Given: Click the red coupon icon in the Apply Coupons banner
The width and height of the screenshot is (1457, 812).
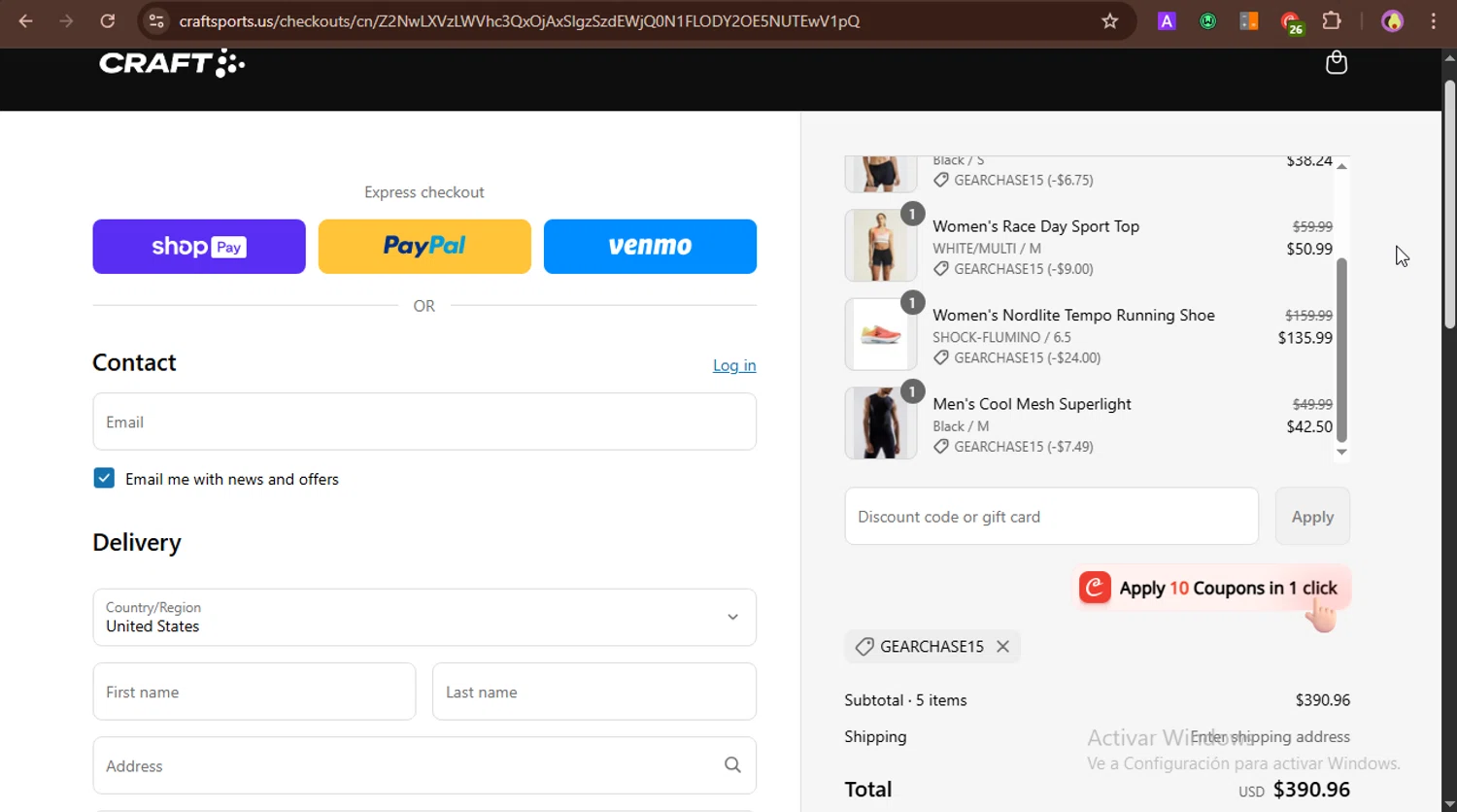Looking at the screenshot, I should coord(1095,588).
